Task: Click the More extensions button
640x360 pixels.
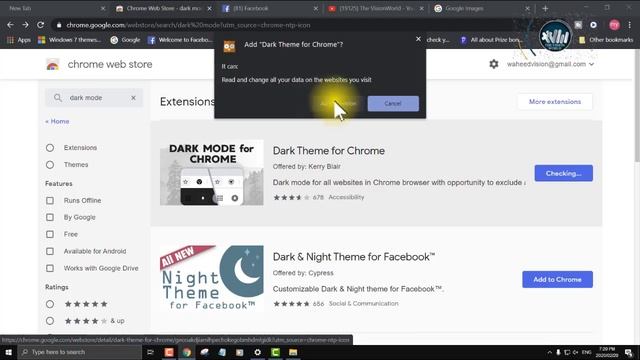Action: (555, 102)
